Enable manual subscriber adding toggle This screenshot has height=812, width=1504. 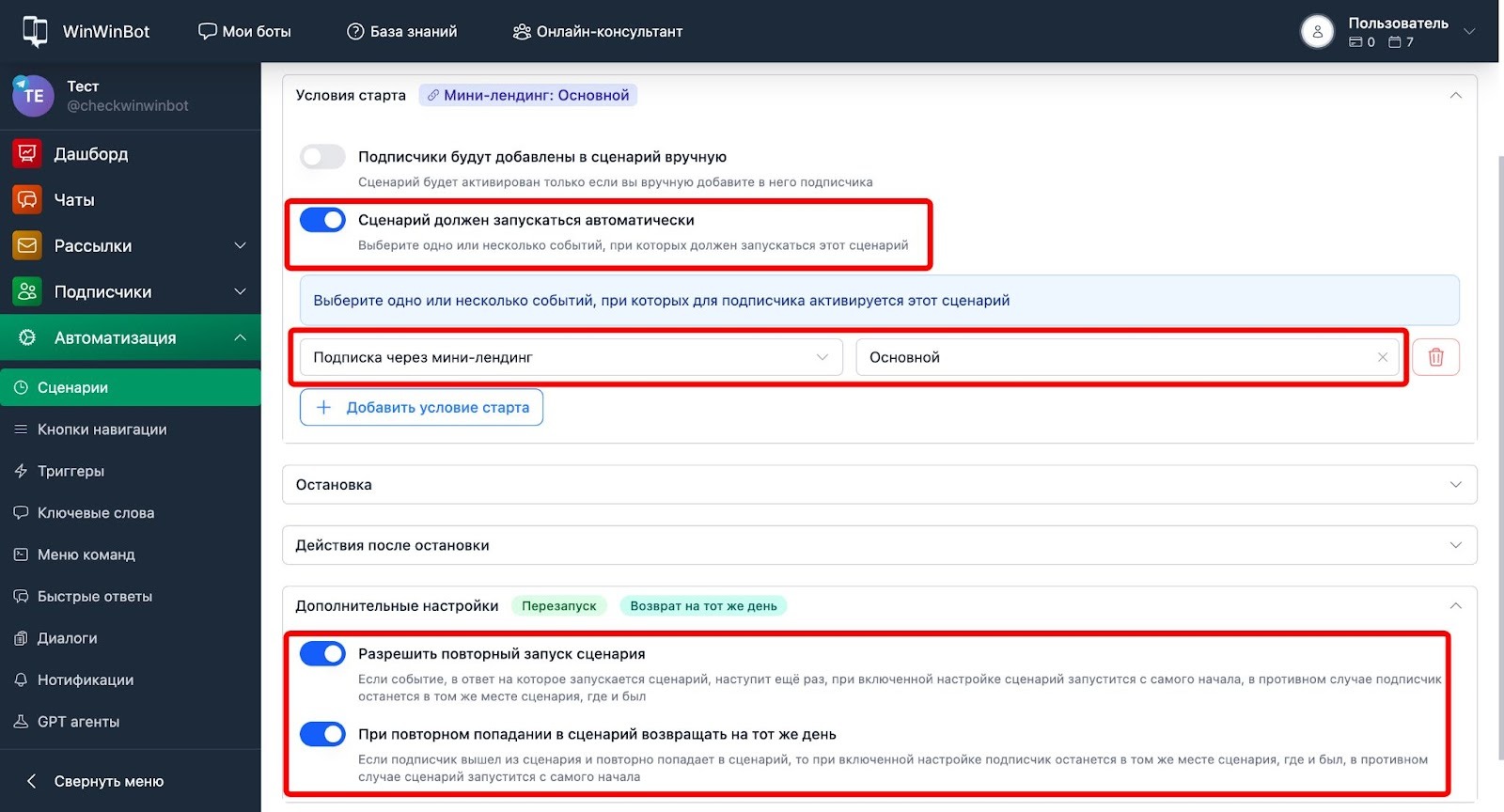click(322, 157)
